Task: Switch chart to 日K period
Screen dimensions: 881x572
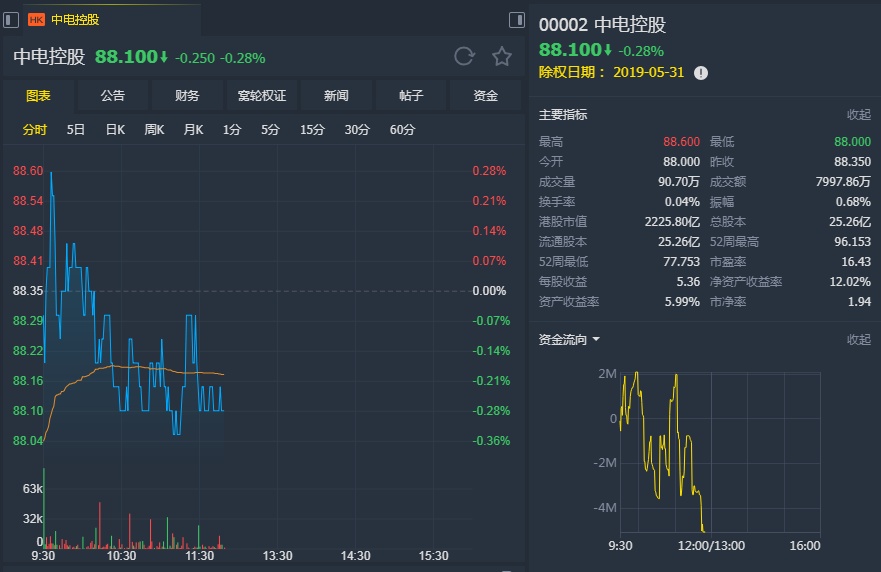Action: coord(115,130)
